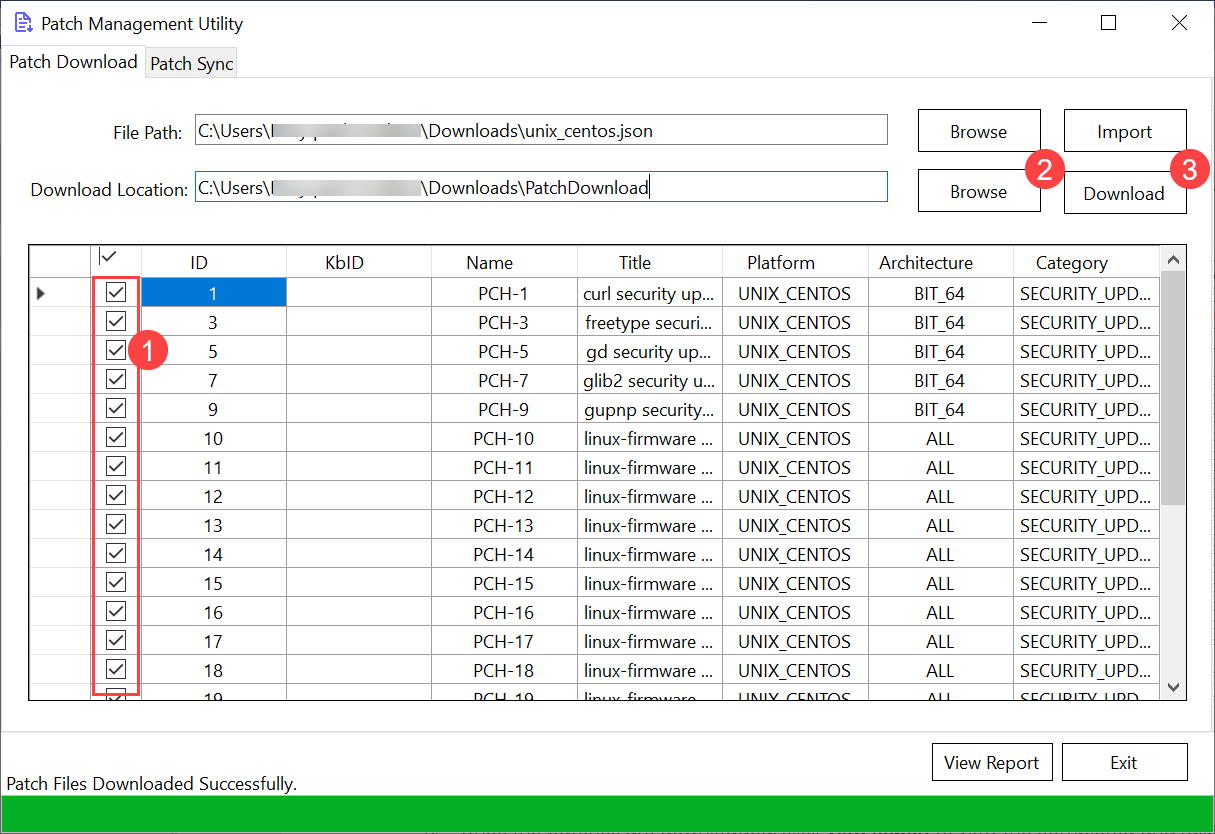The width and height of the screenshot is (1215, 834).
Task: Click the File Path input field
Action: coord(540,130)
